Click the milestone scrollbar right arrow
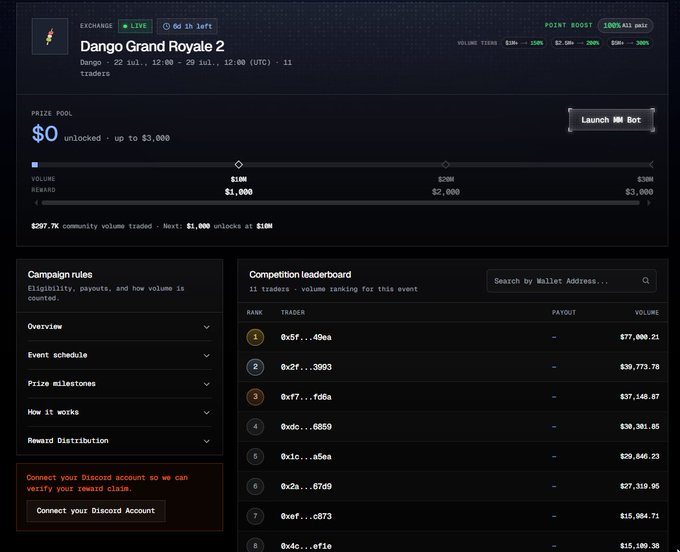680x552 pixels. [x=649, y=203]
